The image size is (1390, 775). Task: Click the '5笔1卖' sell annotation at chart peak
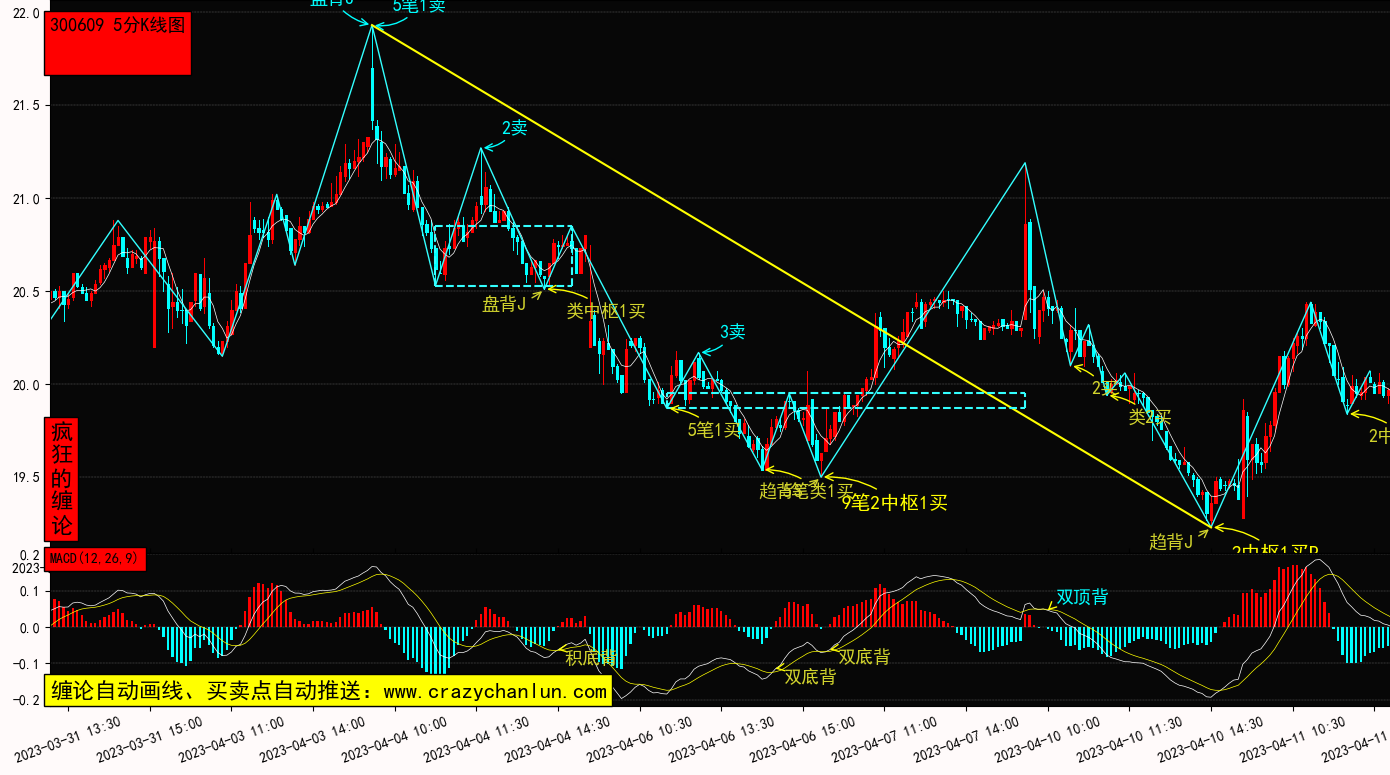click(419, 6)
